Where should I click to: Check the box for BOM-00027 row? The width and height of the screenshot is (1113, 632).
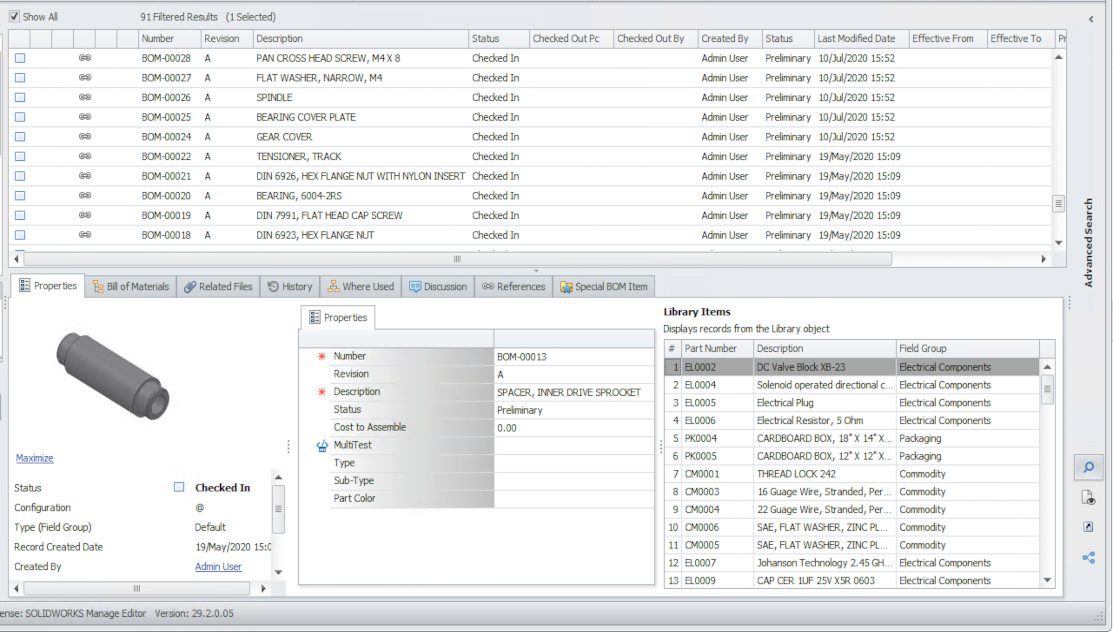[20, 77]
